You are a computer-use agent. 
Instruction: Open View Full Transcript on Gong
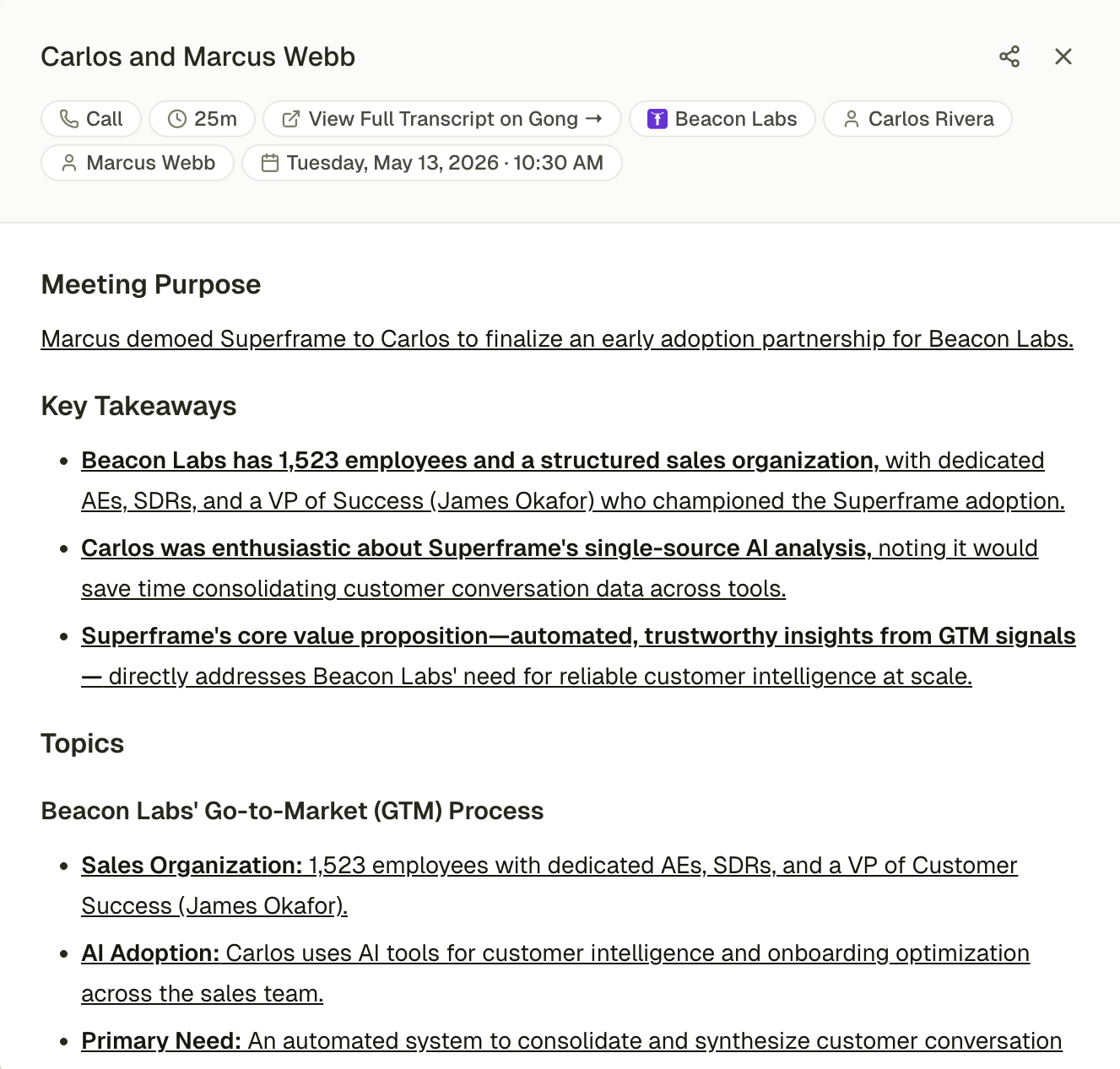(442, 119)
